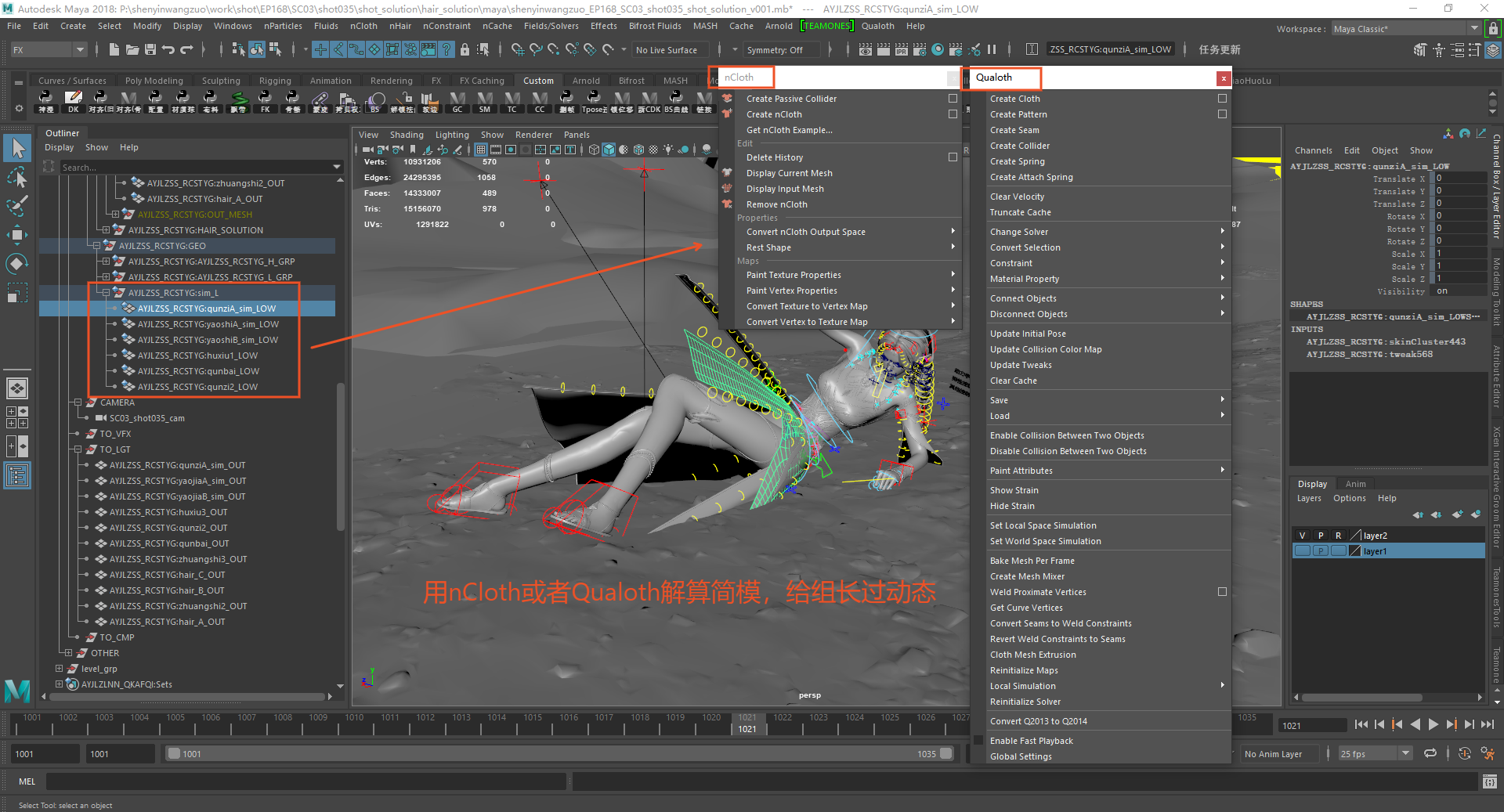Open the 25 fps frame rate dropdown
Screen dimensions: 1504x812
click(x=1405, y=753)
